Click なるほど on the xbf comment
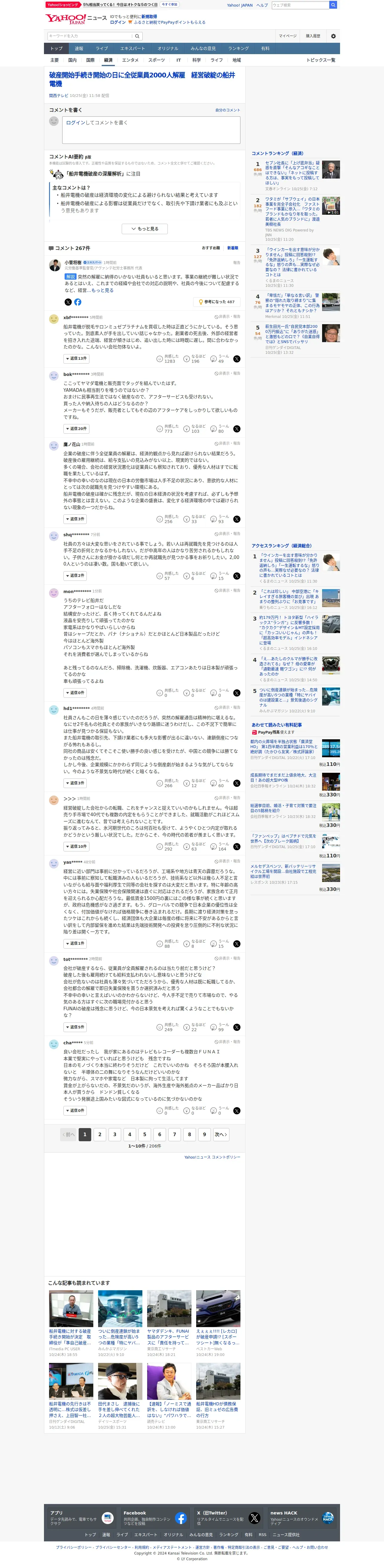This screenshot has height=1568, width=384. tap(195, 359)
